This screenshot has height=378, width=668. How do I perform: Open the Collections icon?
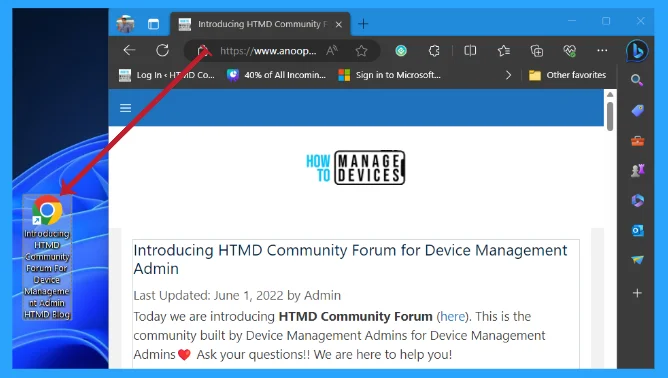[537, 51]
